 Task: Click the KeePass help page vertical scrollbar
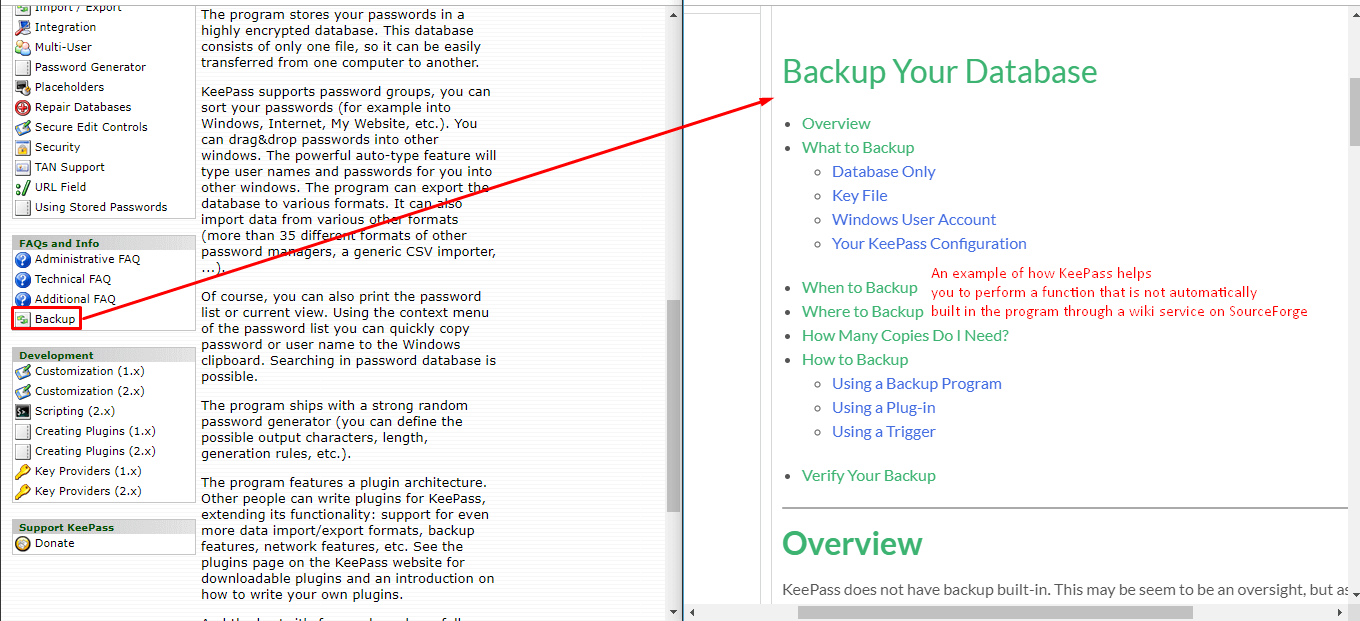click(x=673, y=405)
